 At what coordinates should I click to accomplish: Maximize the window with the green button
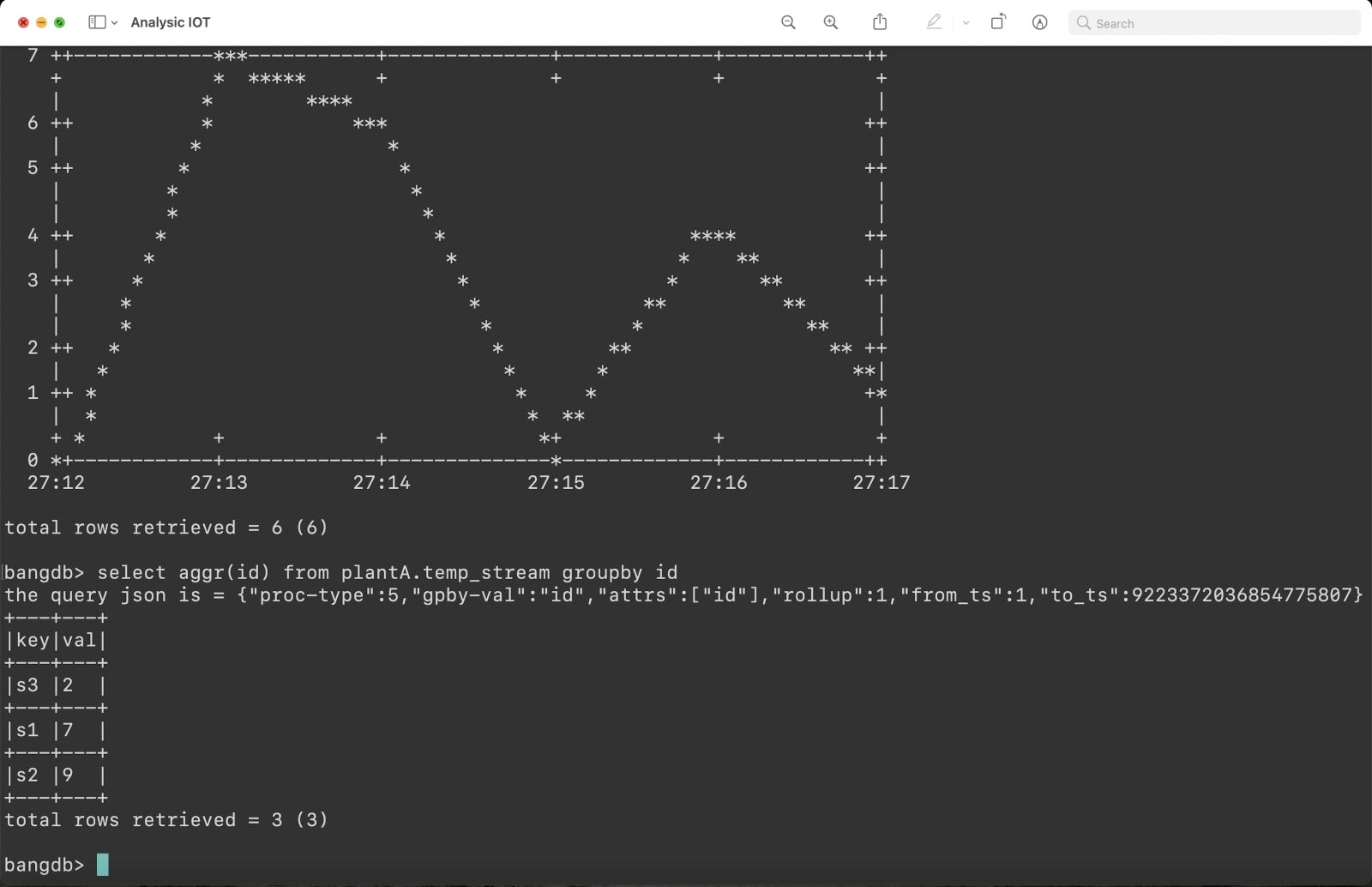pyautogui.click(x=59, y=22)
